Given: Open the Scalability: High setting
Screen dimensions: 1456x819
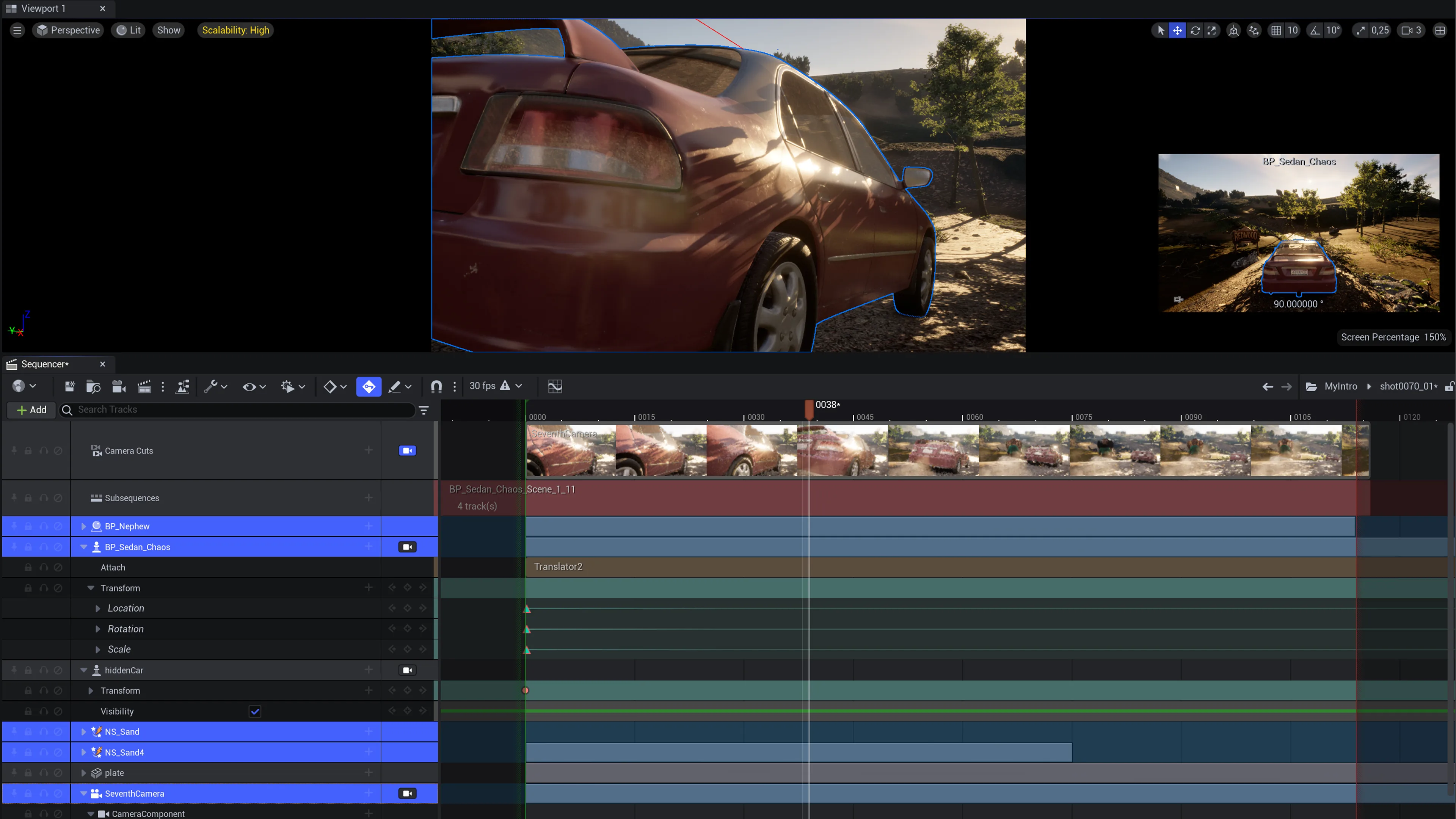Looking at the screenshot, I should 236,30.
